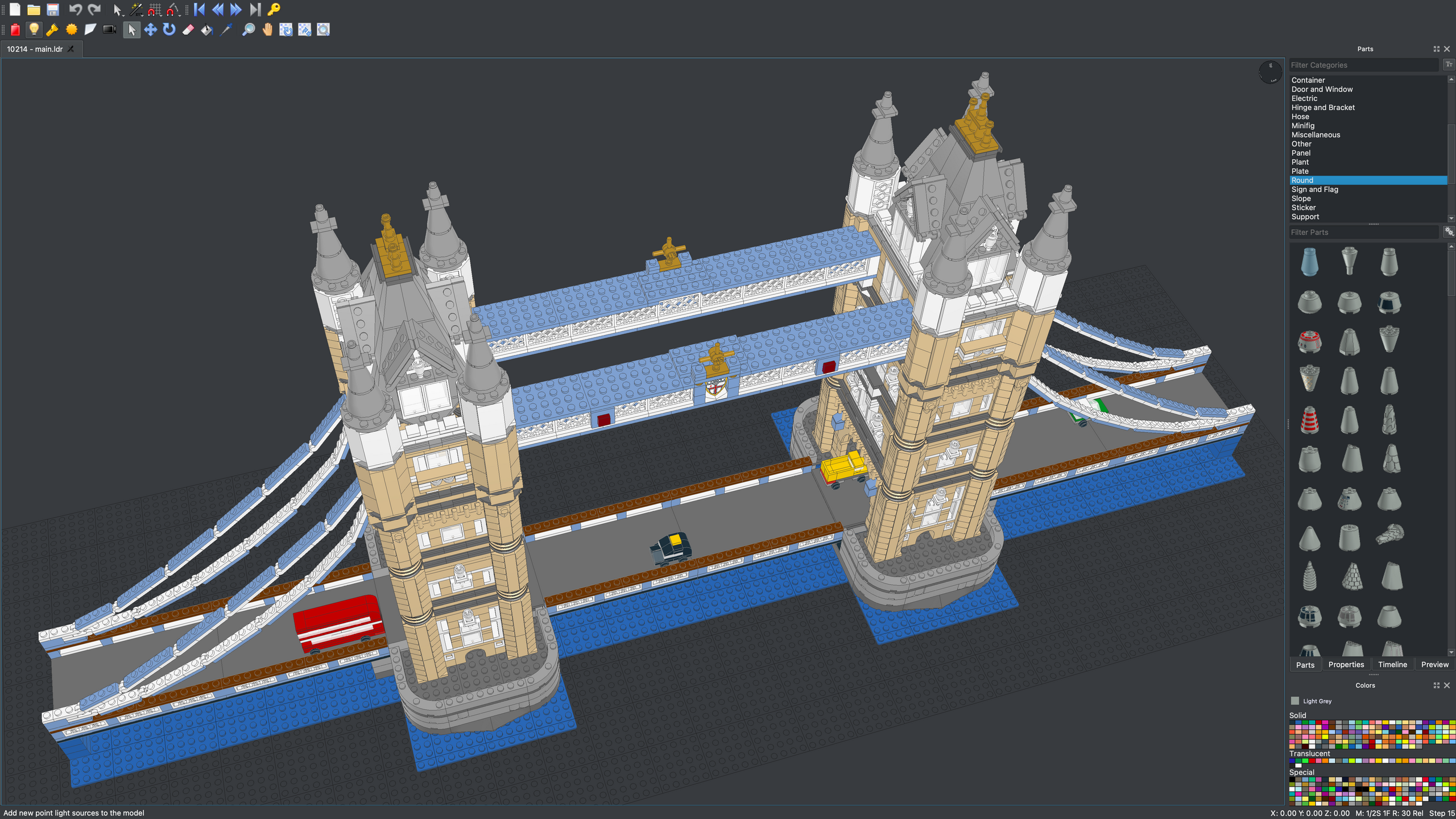Viewport: 1456px width, 819px height.
Task: Select the Pan hand tool
Action: pyautogui.click(x=267, y=30)
